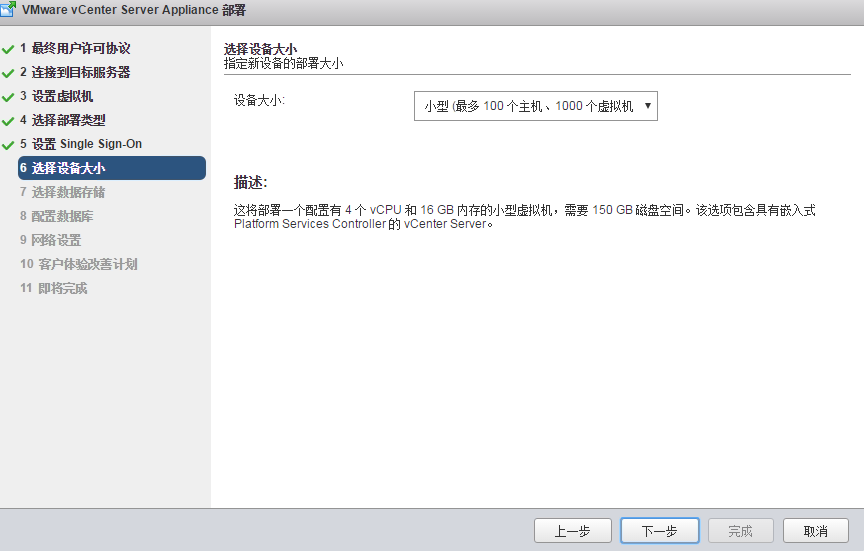Image resolution: width=864 pixels, height=551 pixels.
Task: Go to step 2 连接到目标服务器
Action: 75,72
